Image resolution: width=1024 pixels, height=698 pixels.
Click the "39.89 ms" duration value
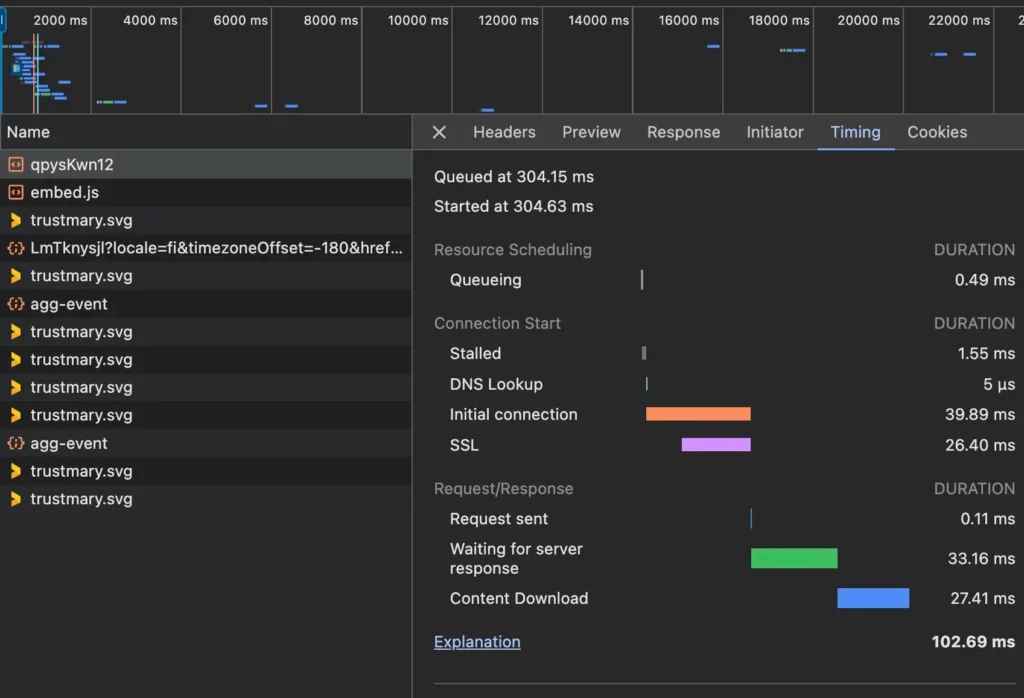[x=980, y=415]
